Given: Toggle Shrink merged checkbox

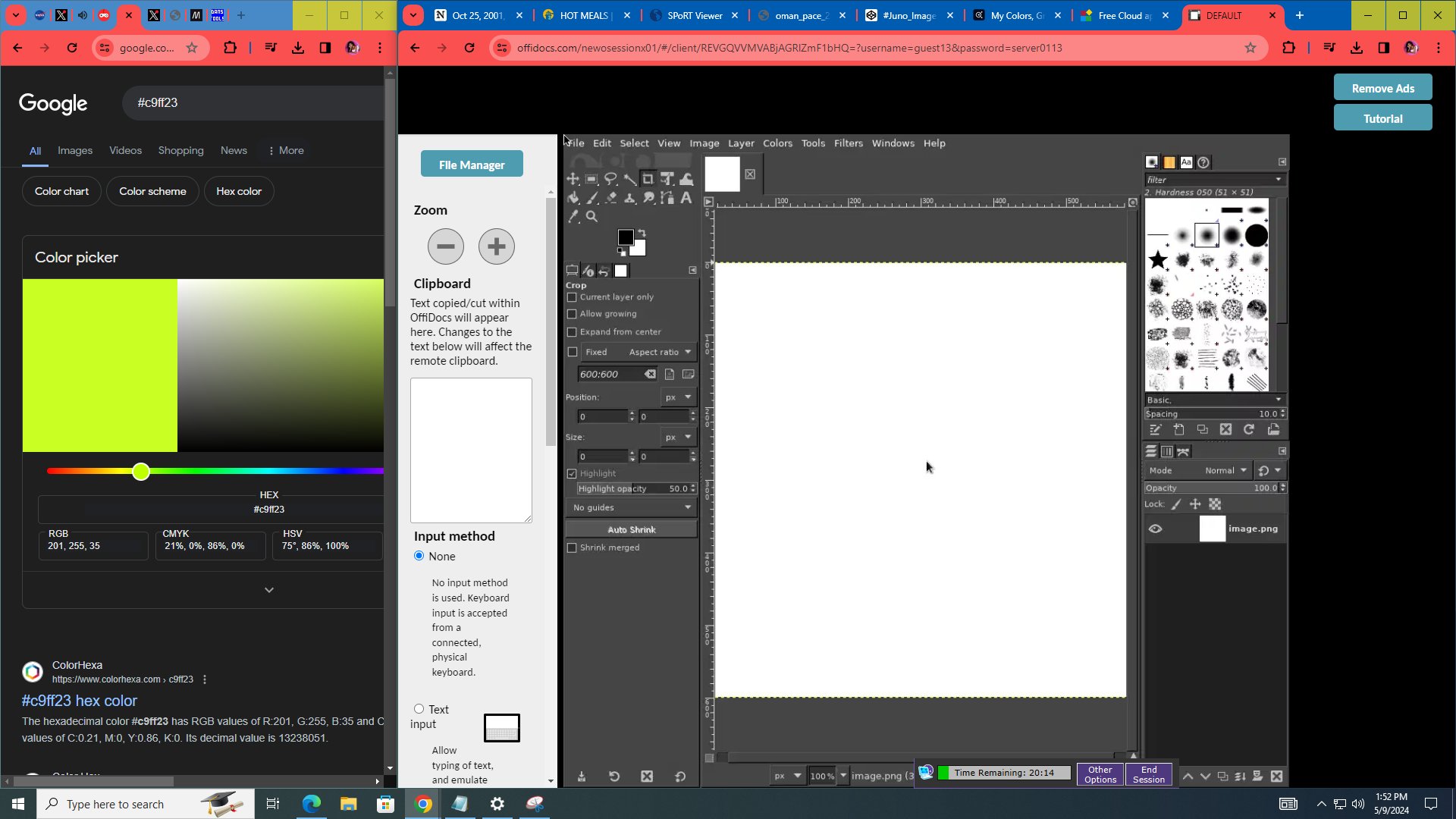Looking at the screenshot, I should tap(573, 548).
